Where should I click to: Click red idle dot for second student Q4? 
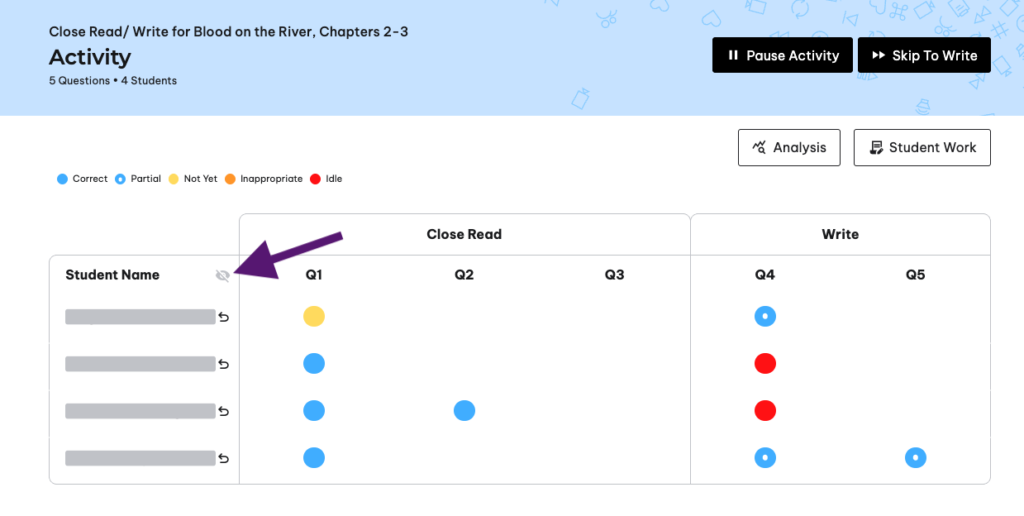[x=765, y=363]
